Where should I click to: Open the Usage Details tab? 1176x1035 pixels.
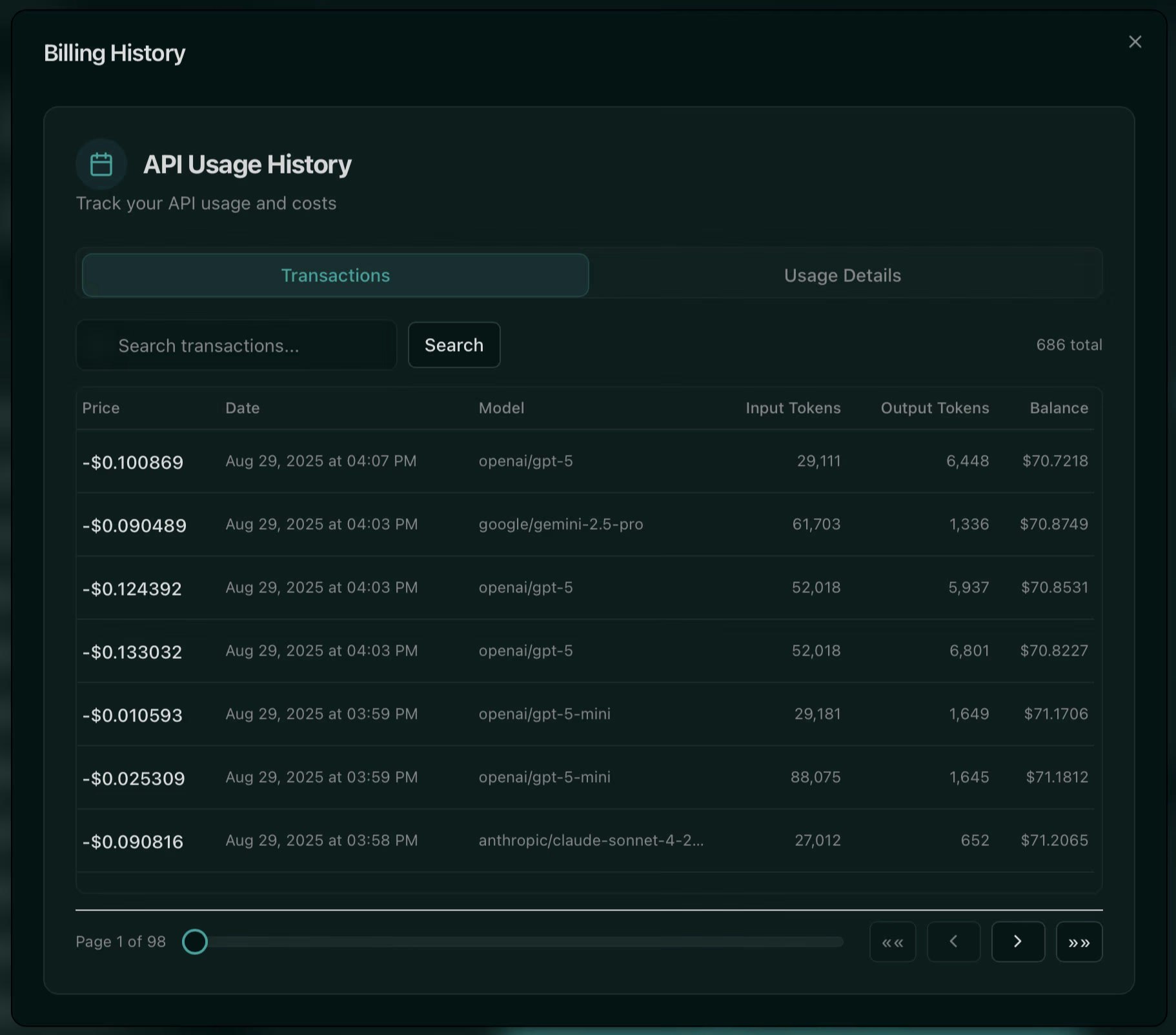(x=842, y=276)
